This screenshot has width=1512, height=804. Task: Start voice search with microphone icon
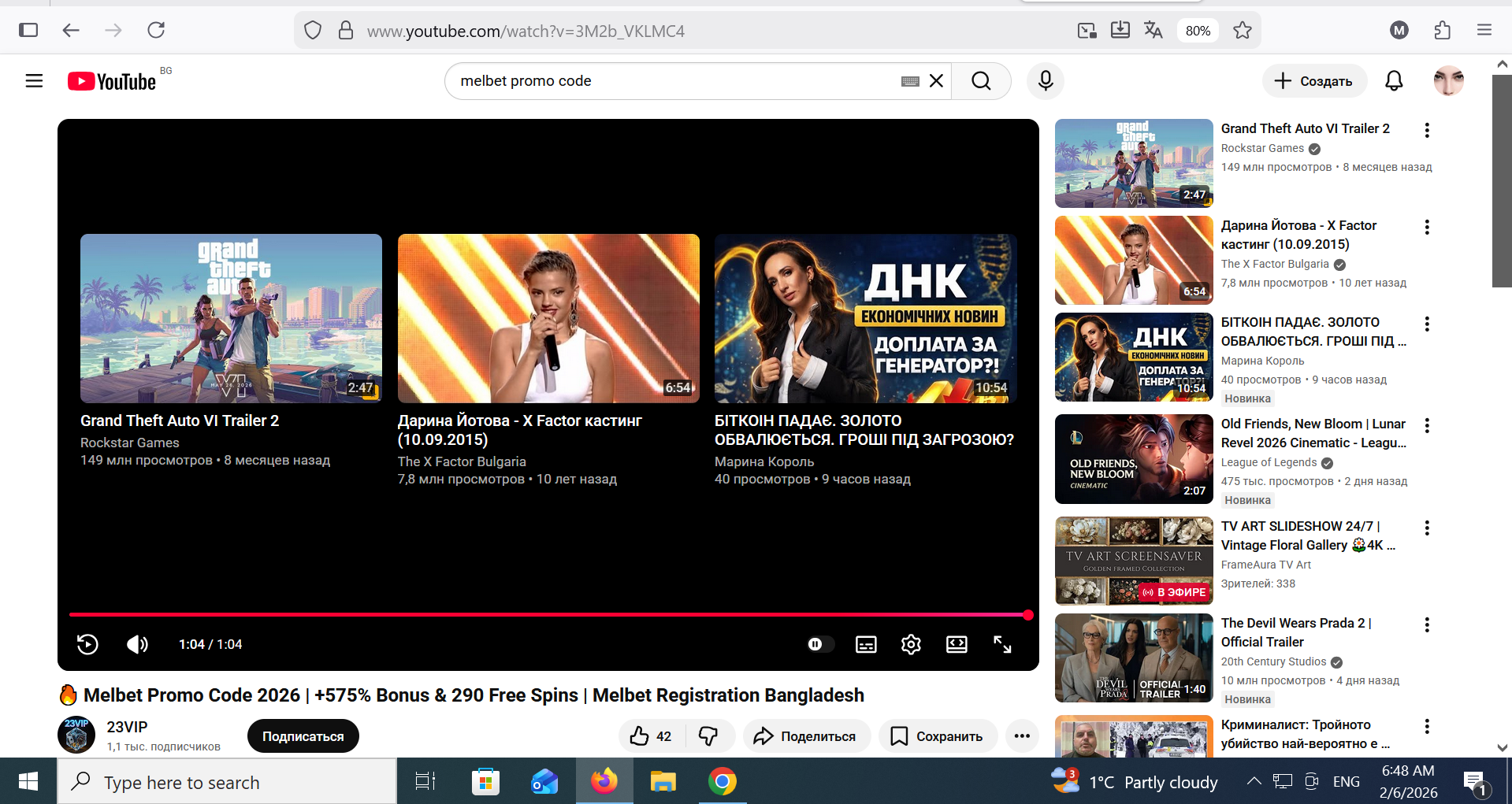1046,81
